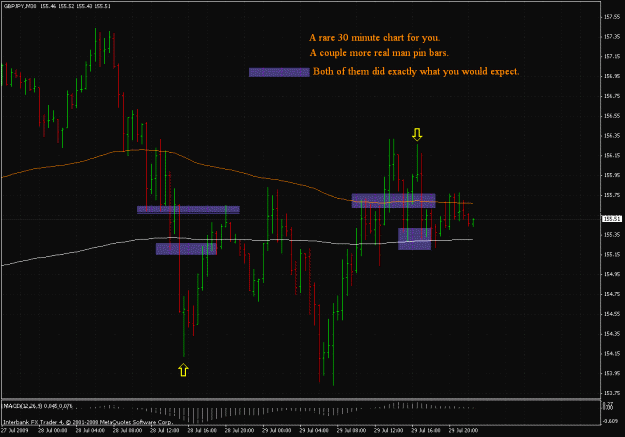Click the 157.35 price axis label
The width and height of the screenshot is (625, 437).
612,37
